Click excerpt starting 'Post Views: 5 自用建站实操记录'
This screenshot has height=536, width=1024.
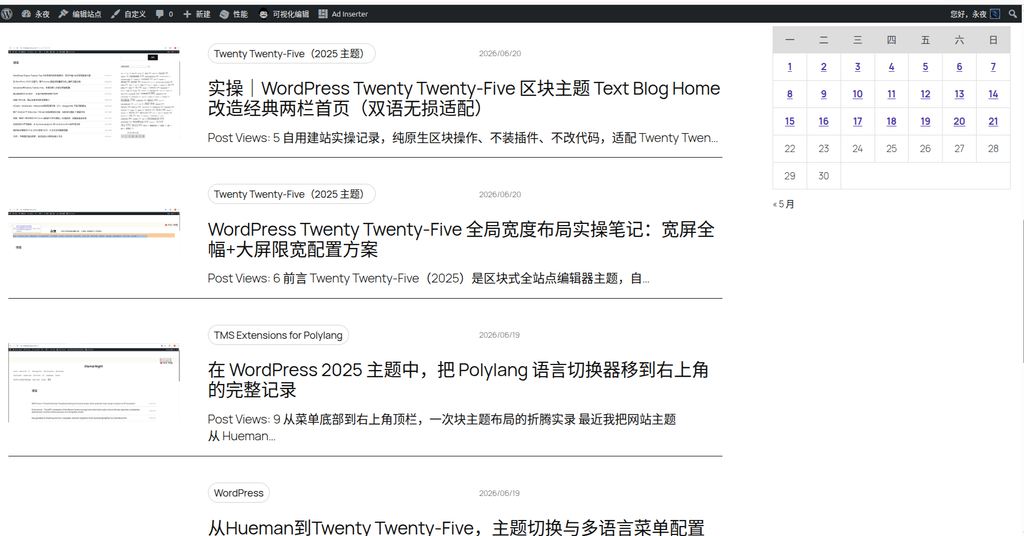pos(463,138)
